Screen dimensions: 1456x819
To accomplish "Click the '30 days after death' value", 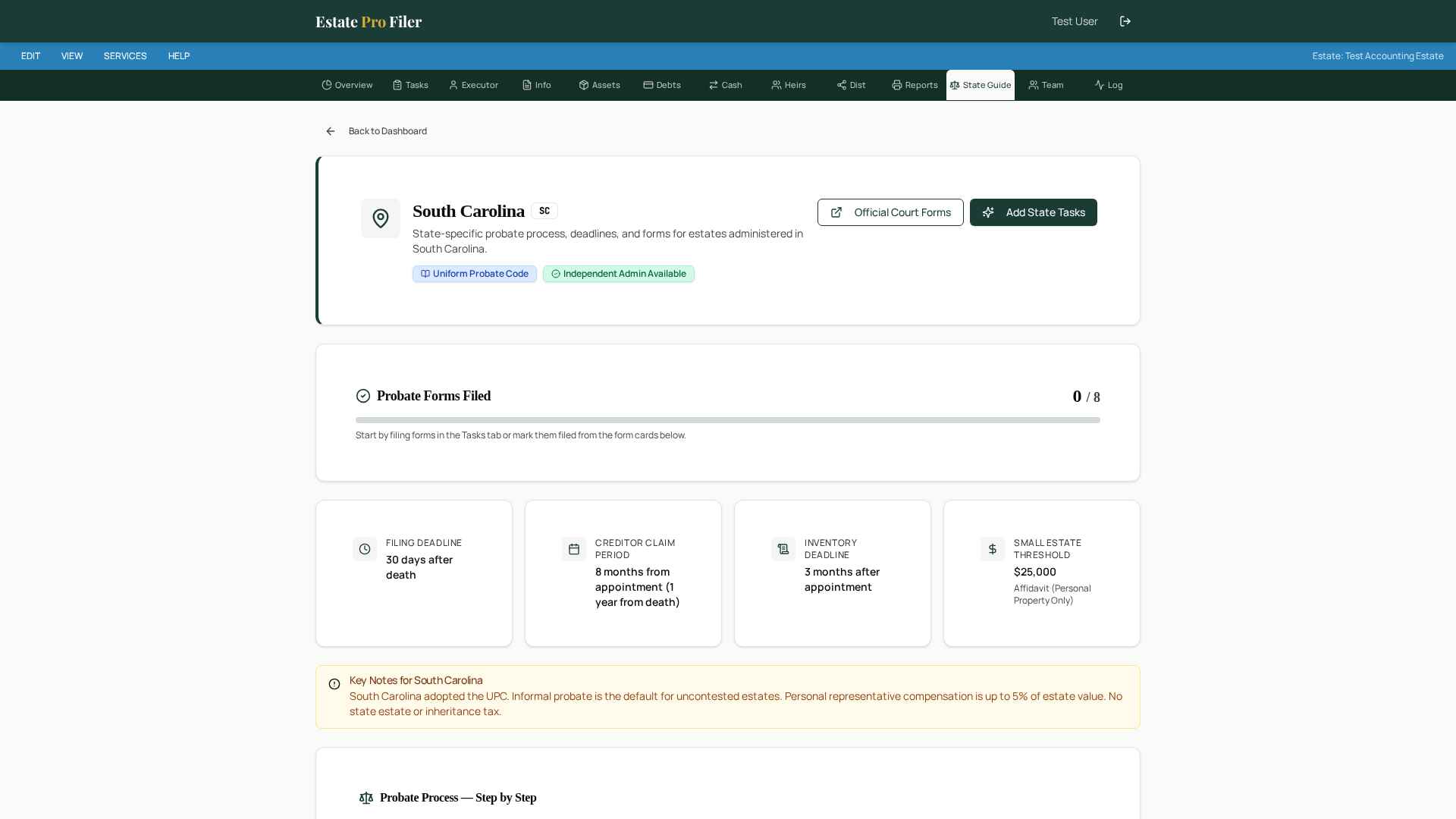I will pyautogui.click(x=419, y=567).
